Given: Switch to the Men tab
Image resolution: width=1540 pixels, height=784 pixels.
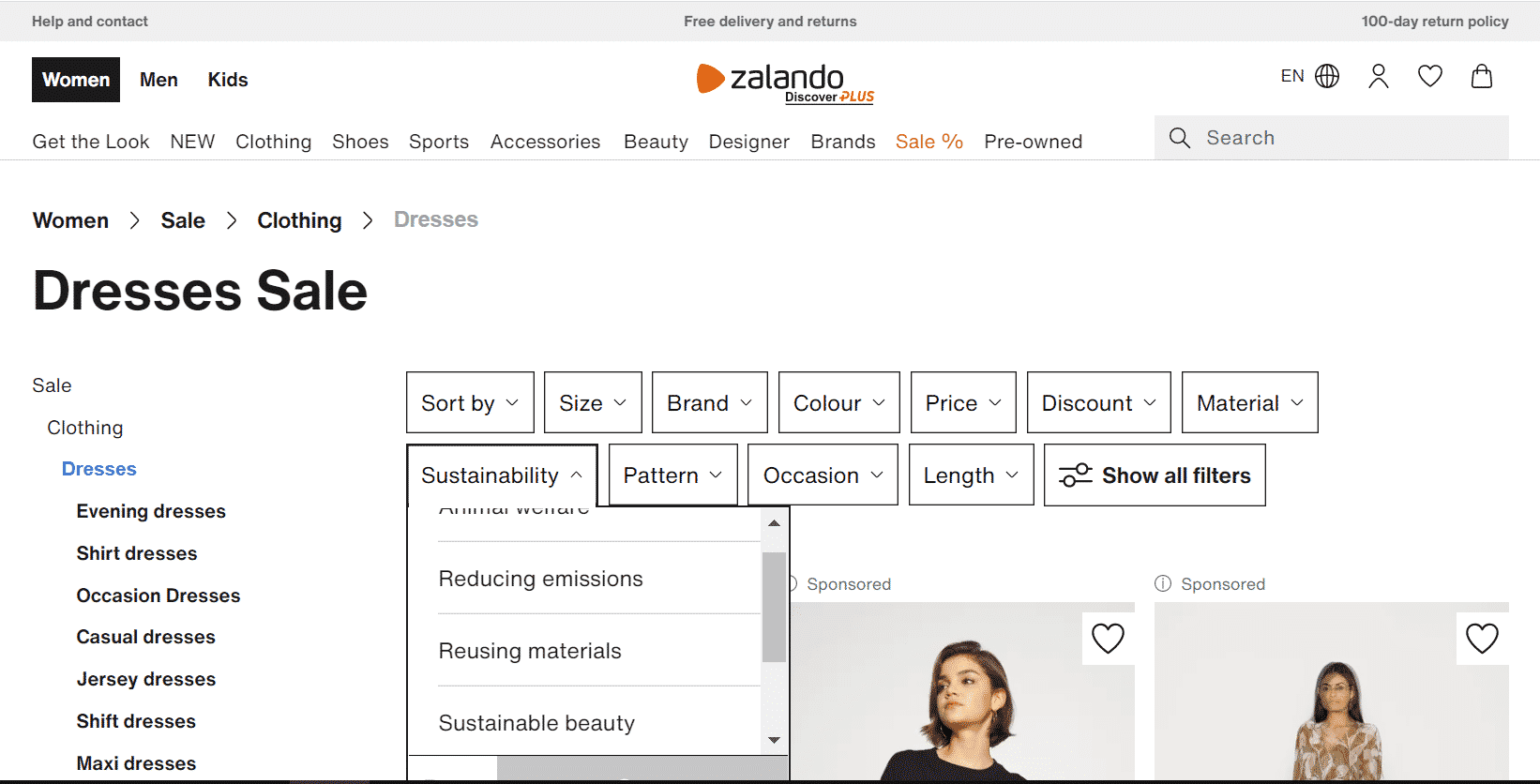Looking at the screenshot, I should pyautogui.click(x=159, y=80).
